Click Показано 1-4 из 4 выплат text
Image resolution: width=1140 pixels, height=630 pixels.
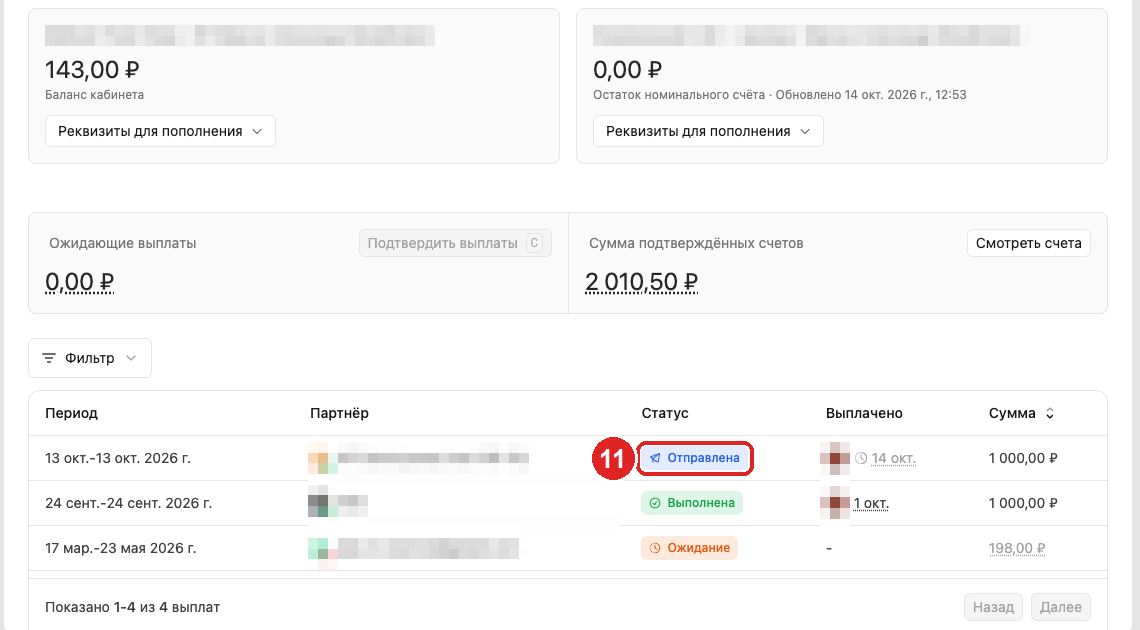tap(132, 607)
